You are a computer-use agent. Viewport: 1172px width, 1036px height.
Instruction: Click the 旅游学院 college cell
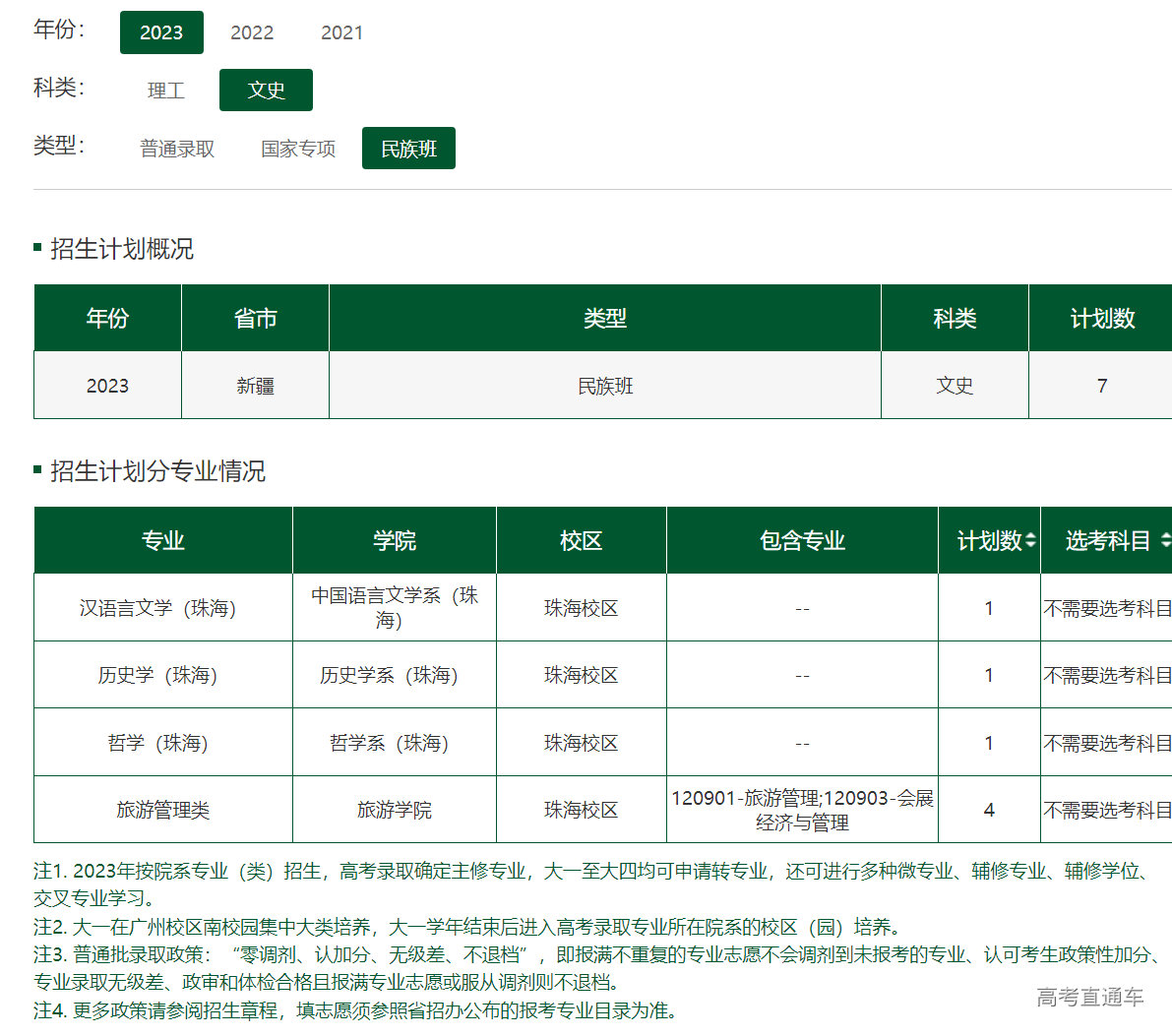(x=395, y=810)
